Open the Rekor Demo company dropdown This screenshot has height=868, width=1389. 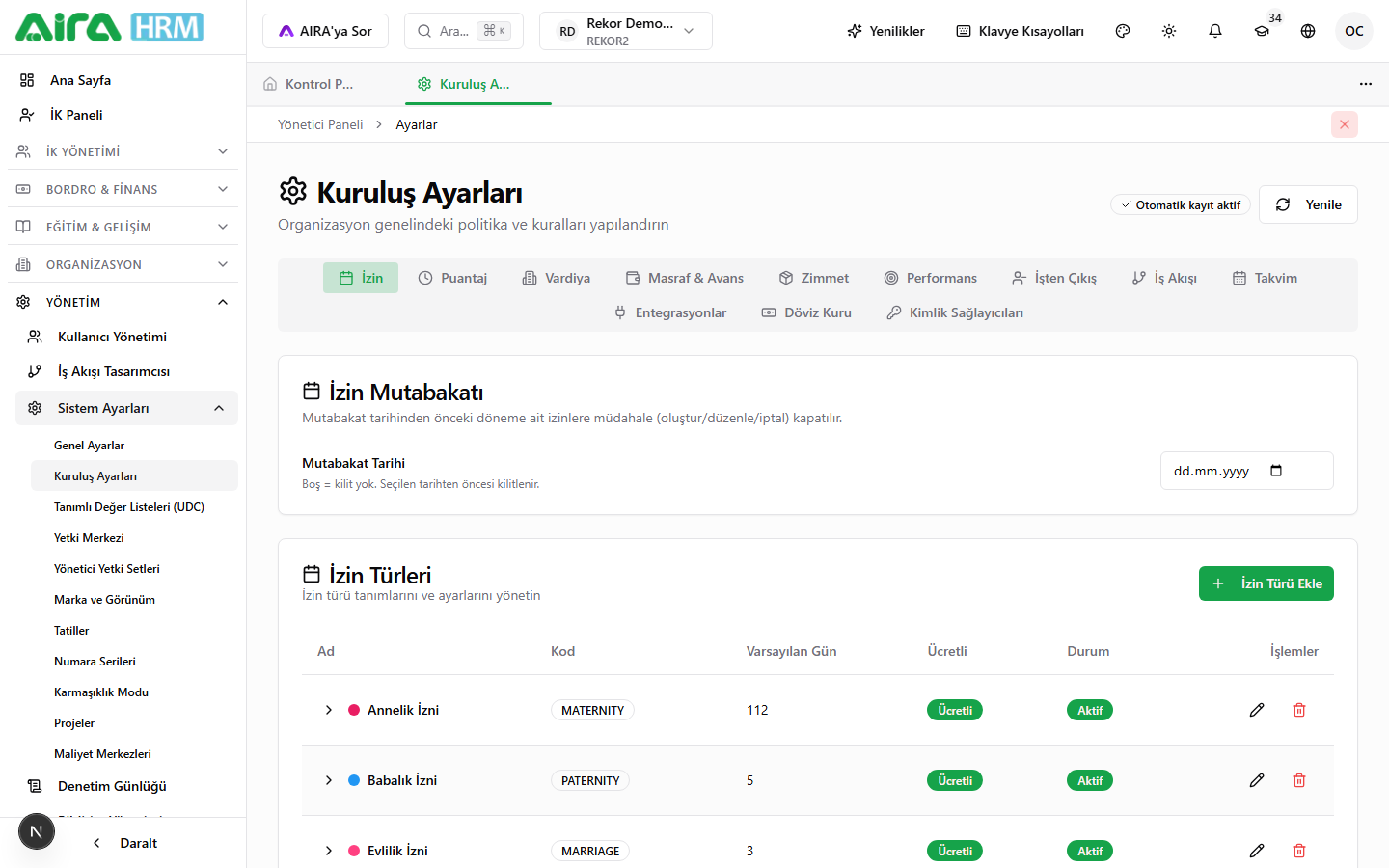pos(626,31)
